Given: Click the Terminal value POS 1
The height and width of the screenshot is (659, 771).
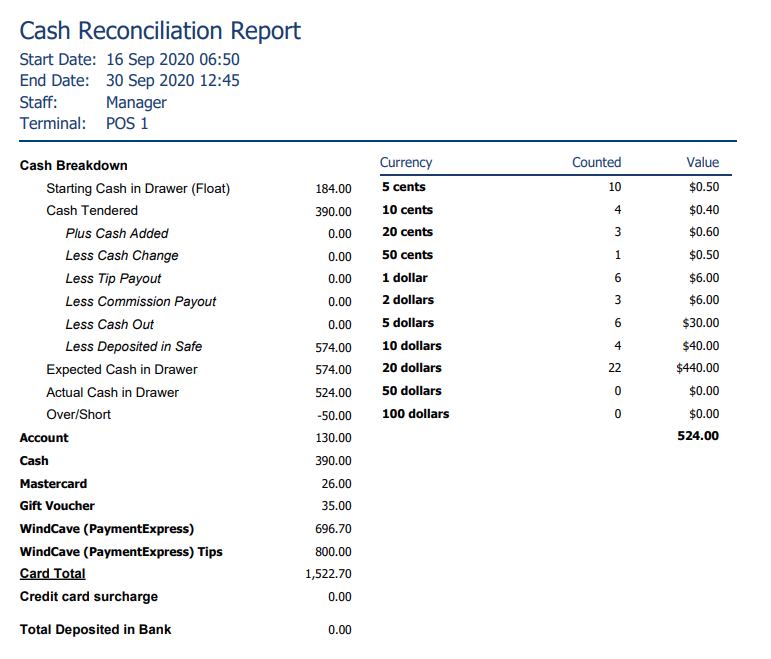Looking at the screenshot, I should (127, 123).
